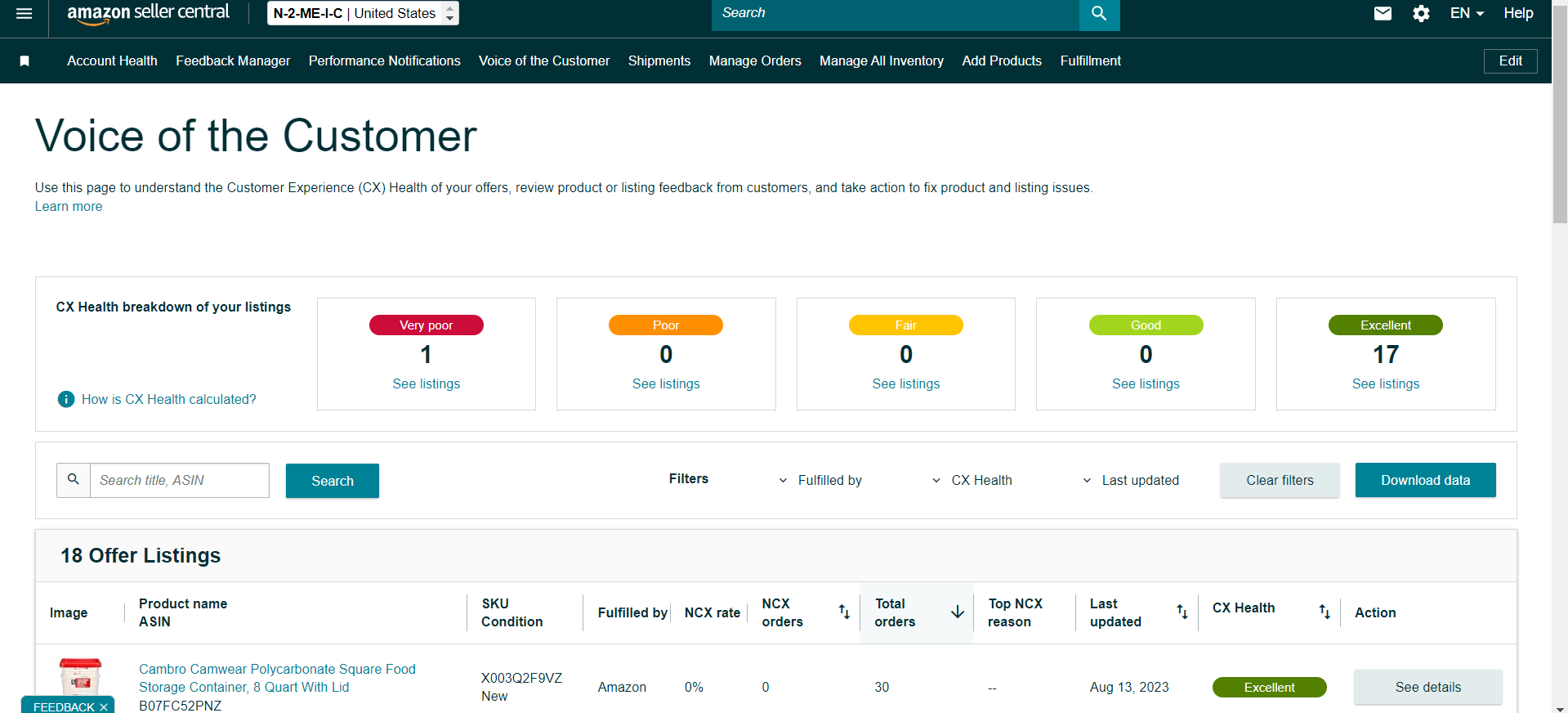Open Manage Orders menu item
The width and height of the screenshot is (1568, 713).
[x=755, y=61]
